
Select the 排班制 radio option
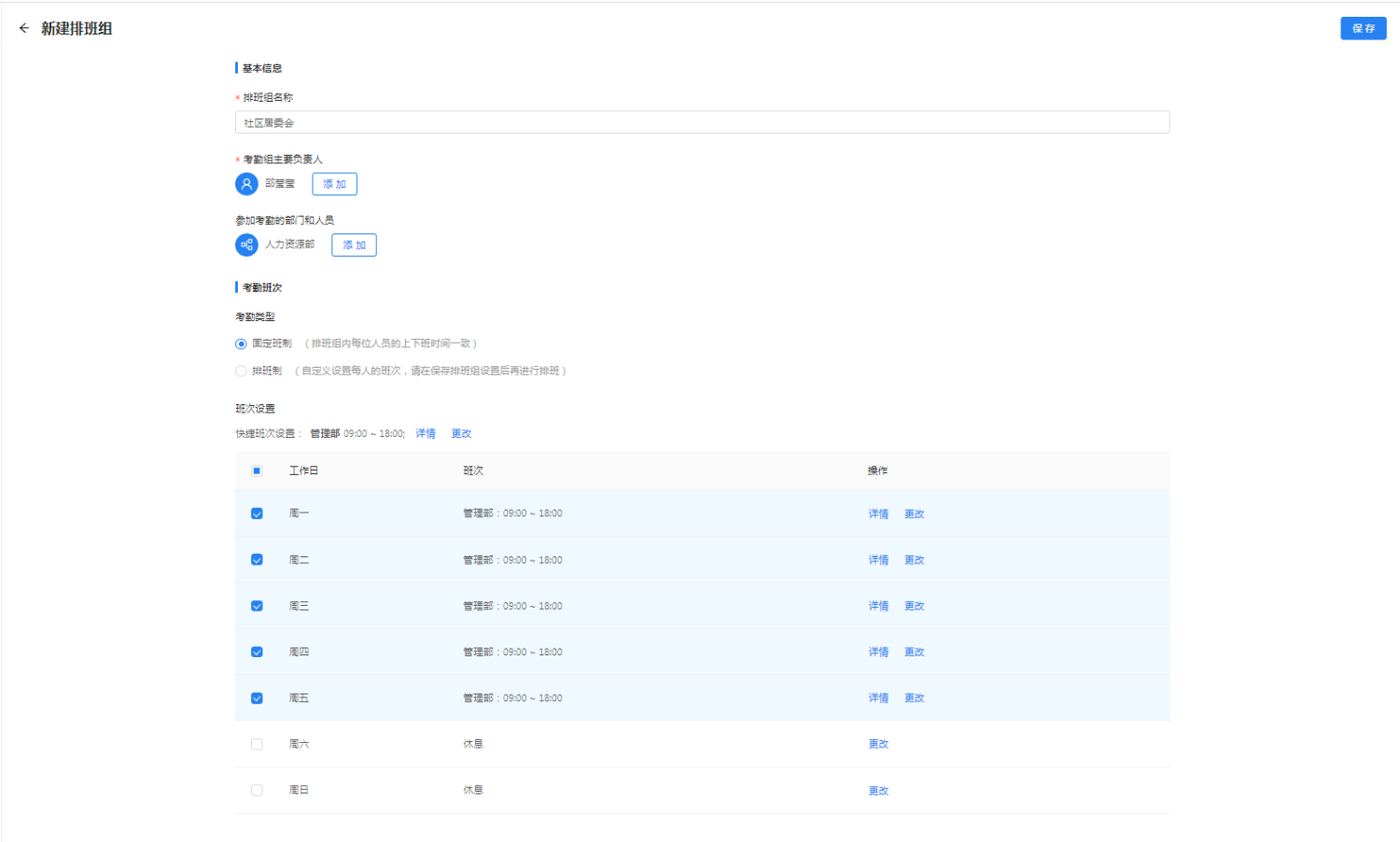coord(241,371)
